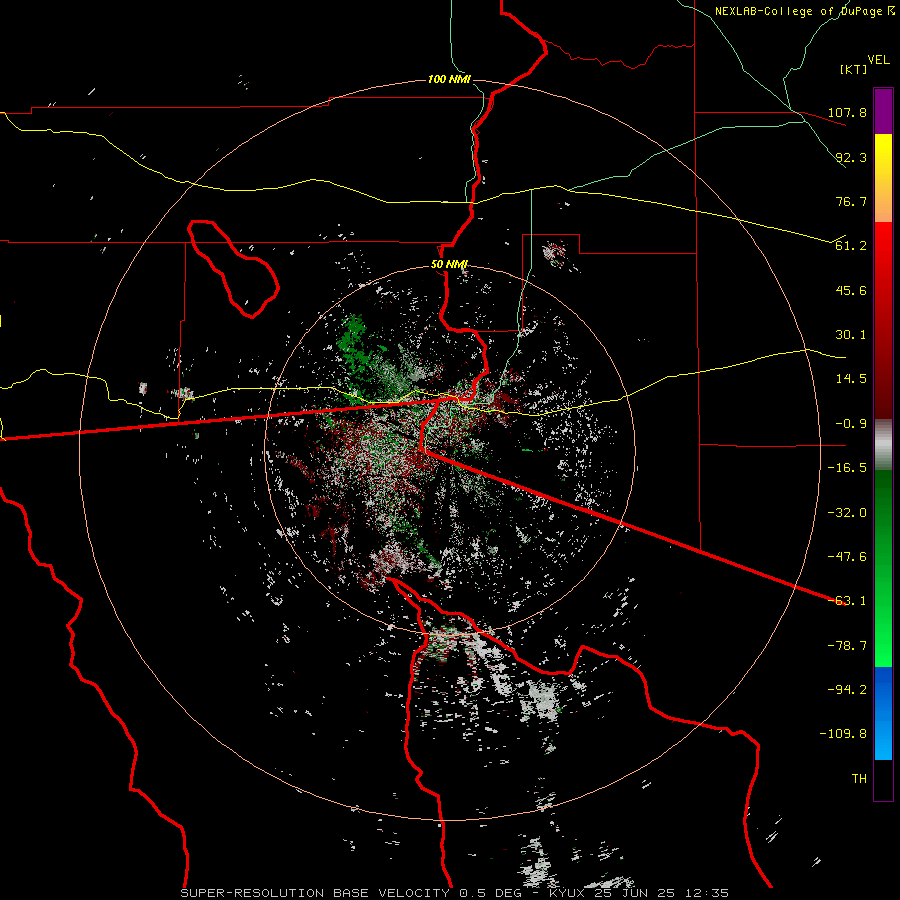
Task: Click the 50 NMI range ring label
Action: [449, 265]
